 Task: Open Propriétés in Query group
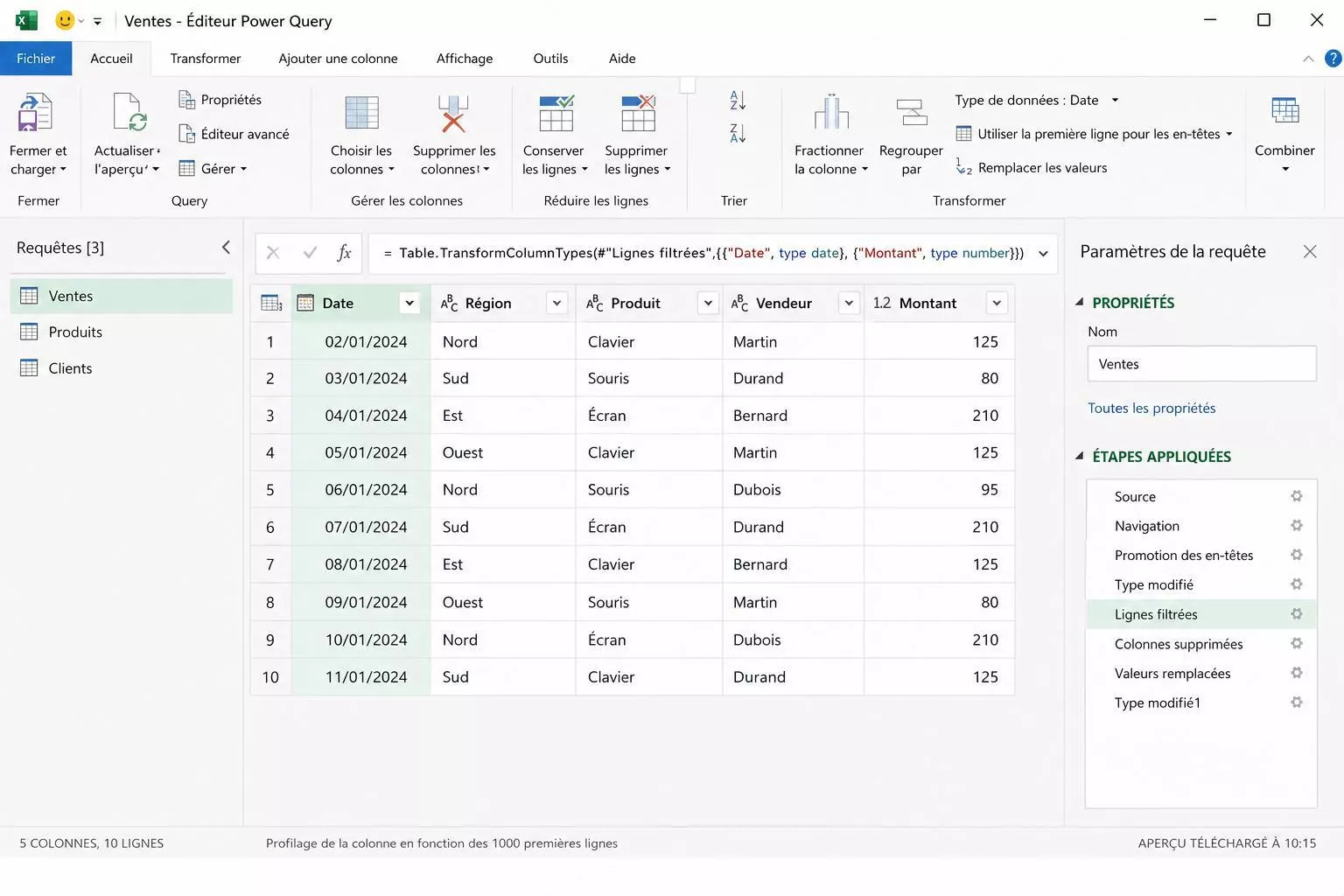[220, 100]
